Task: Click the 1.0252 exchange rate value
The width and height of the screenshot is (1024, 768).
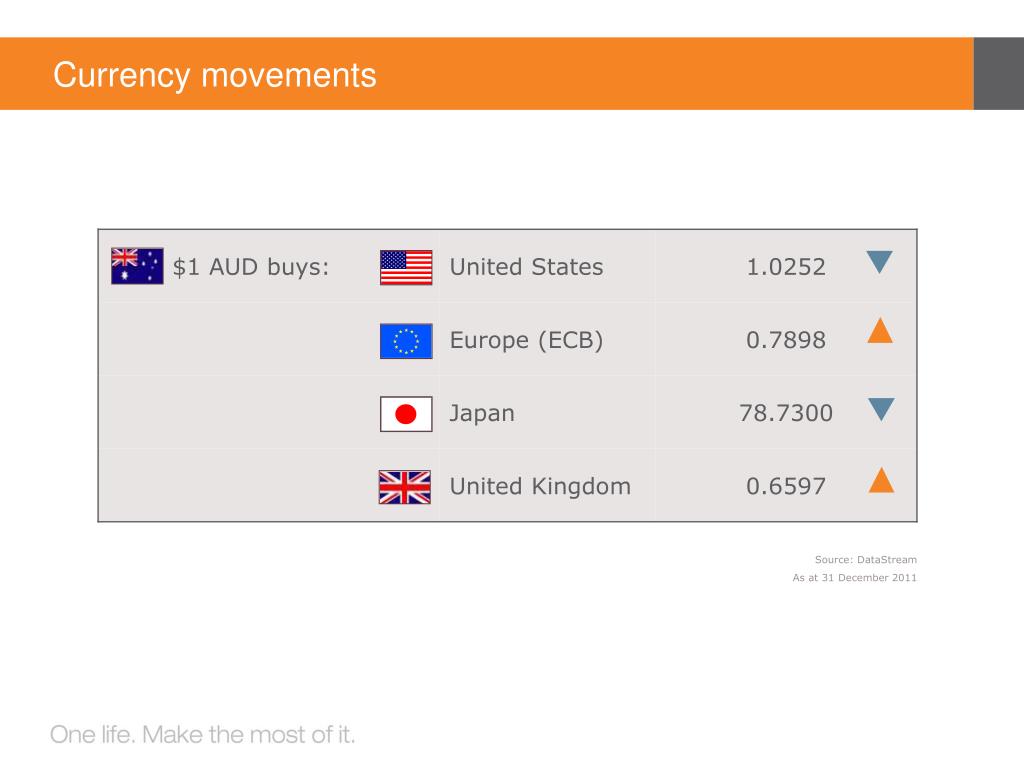Action: (x=786, y=267)
